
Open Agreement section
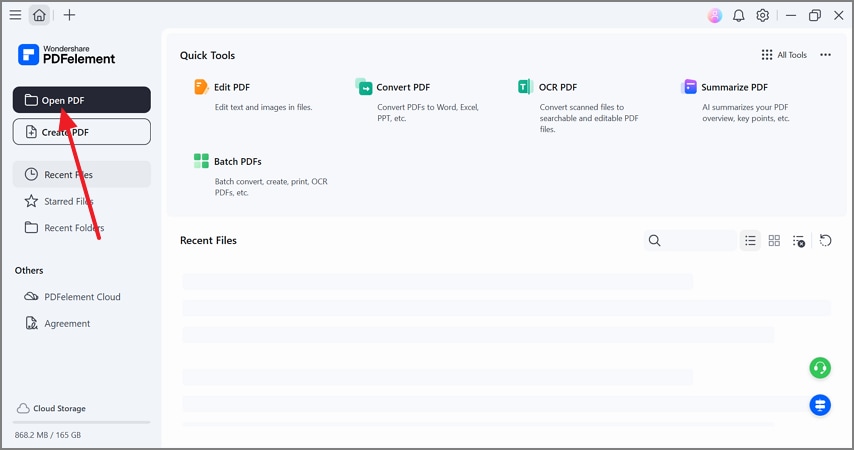57,323
